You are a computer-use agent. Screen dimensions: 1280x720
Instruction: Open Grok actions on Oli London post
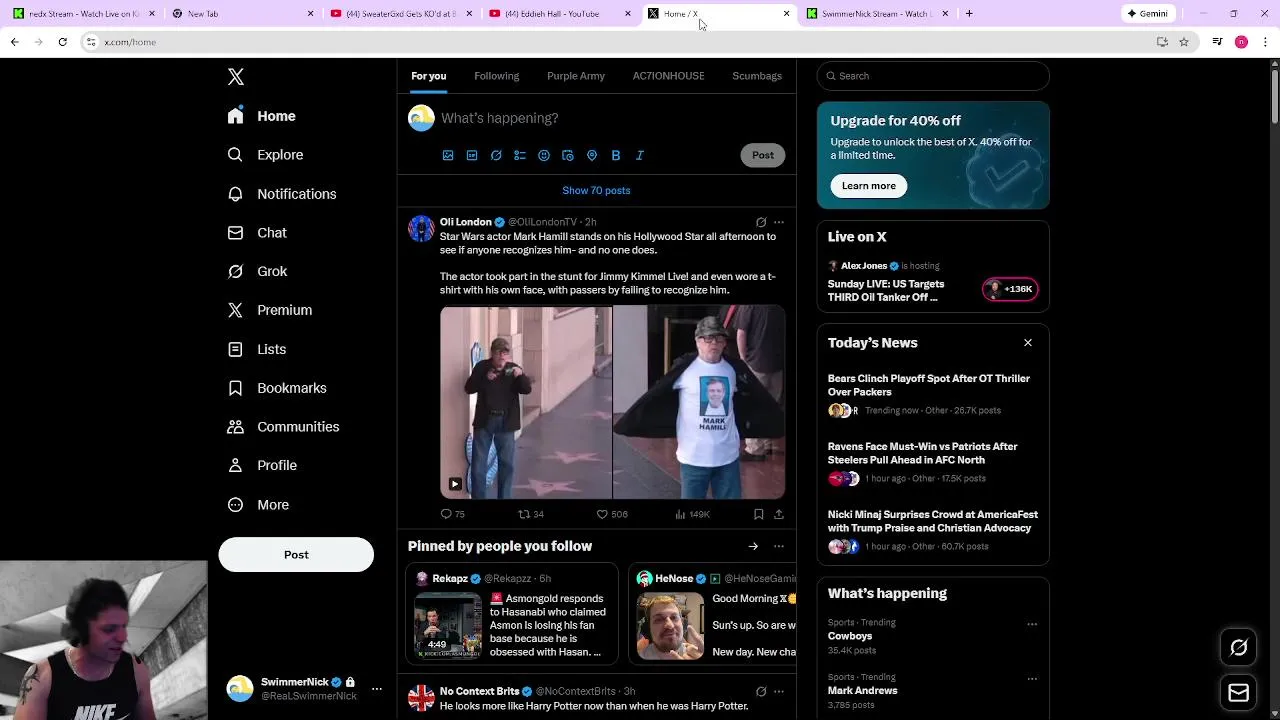click(761, 222)
